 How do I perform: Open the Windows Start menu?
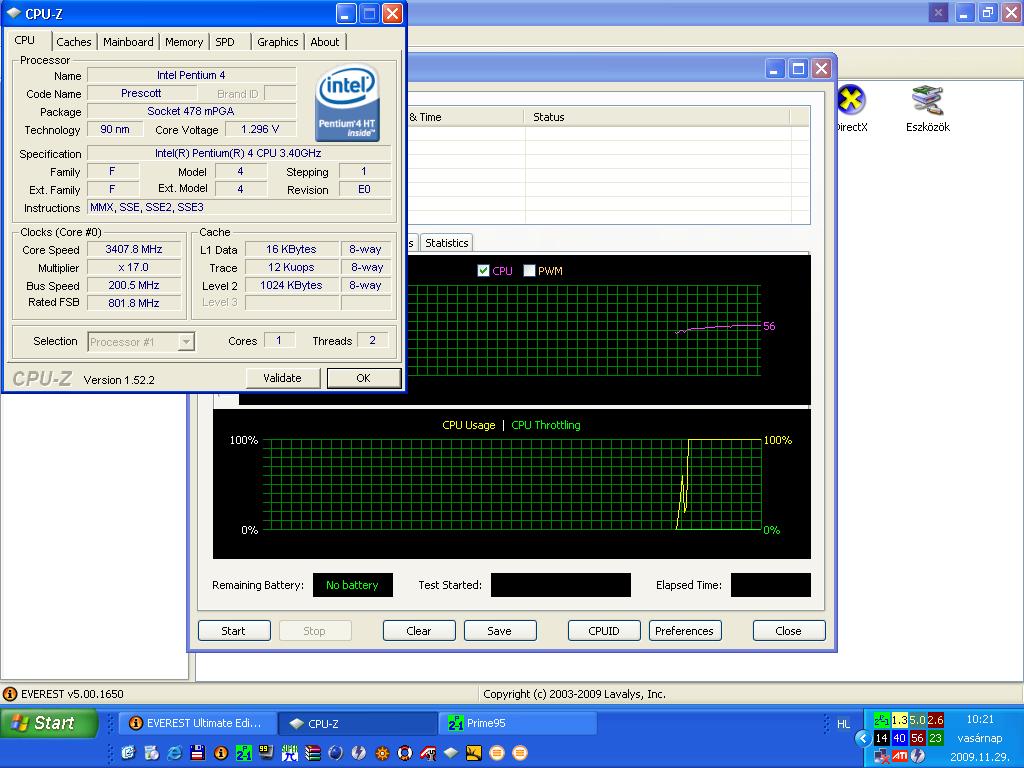click(50, 723)
